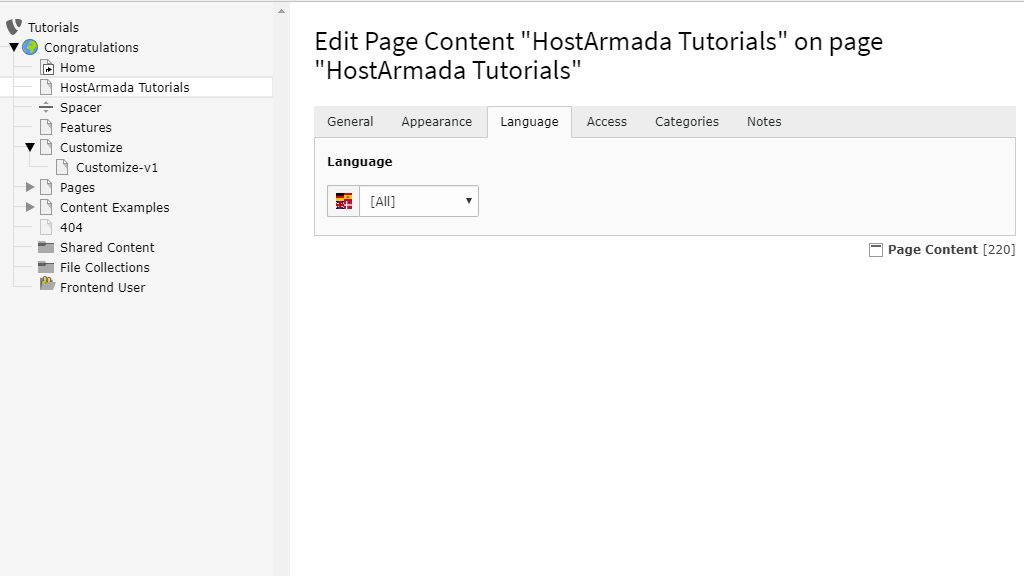Click the multi-language flag icon
Screen dimensions: 1024x576
[x=344, y=201]
